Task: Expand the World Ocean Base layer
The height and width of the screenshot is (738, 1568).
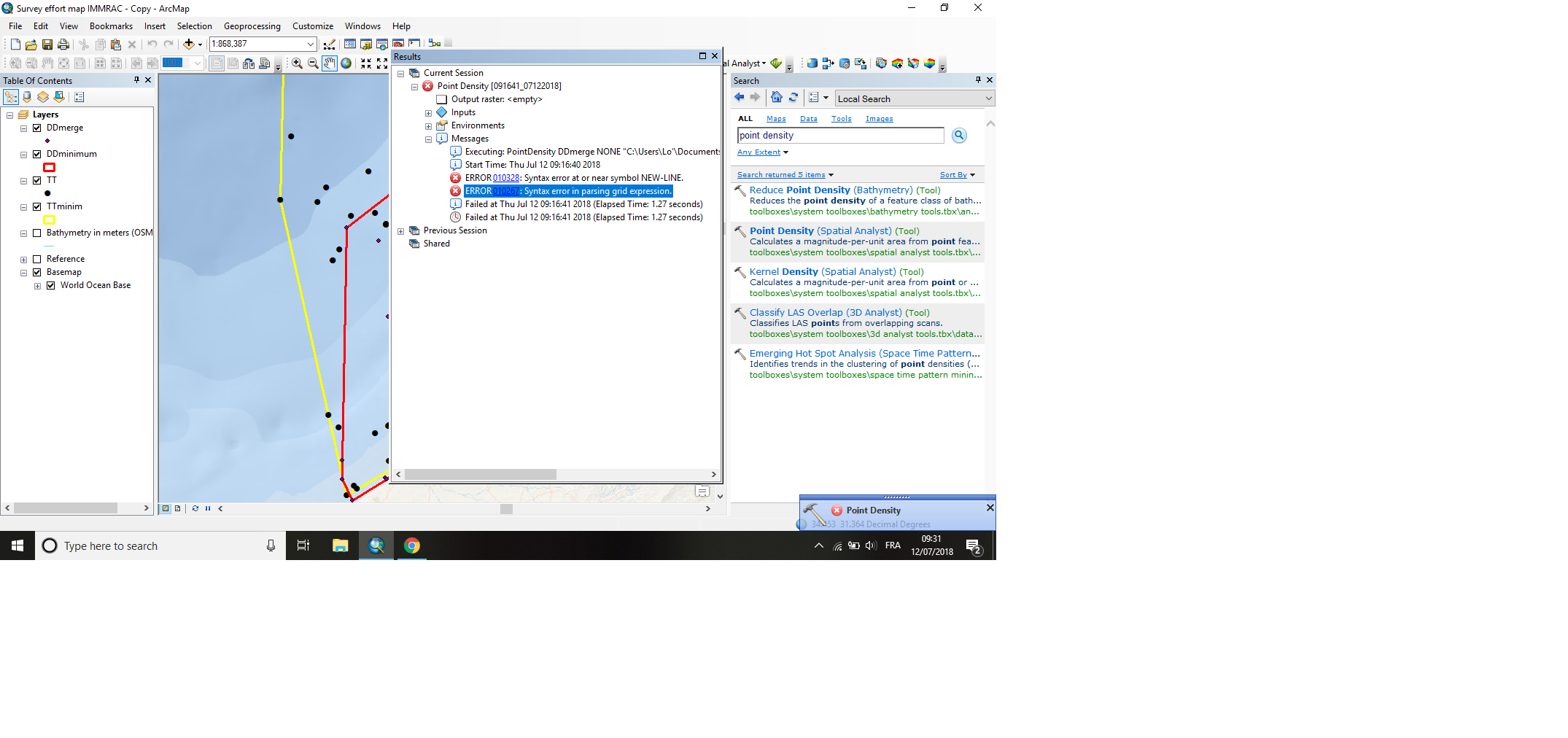Action: pos(38,286)
